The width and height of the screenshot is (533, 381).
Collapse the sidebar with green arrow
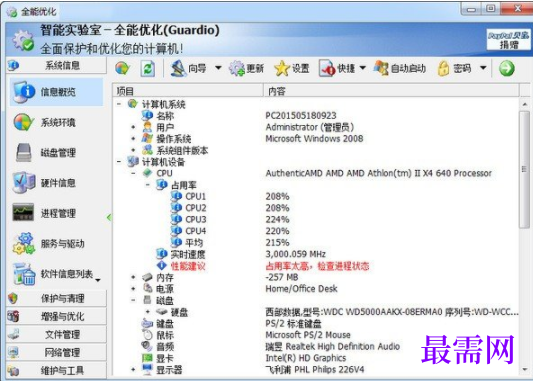[x=109, y=217]
